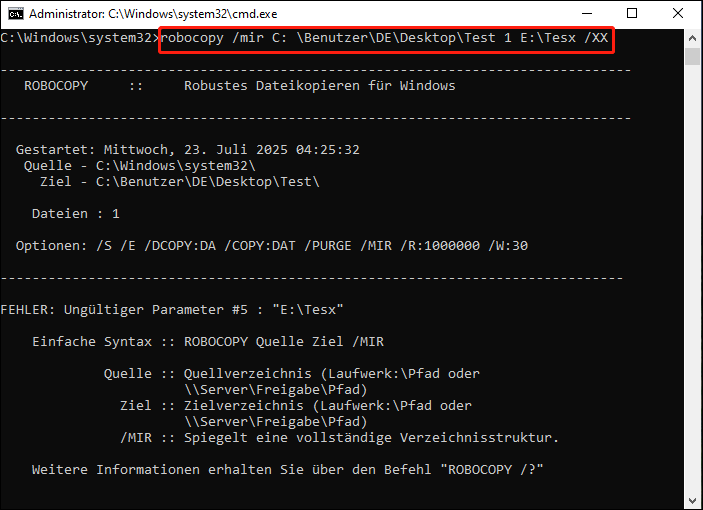Click the ROBOCOPY header title line

[239, 86]
